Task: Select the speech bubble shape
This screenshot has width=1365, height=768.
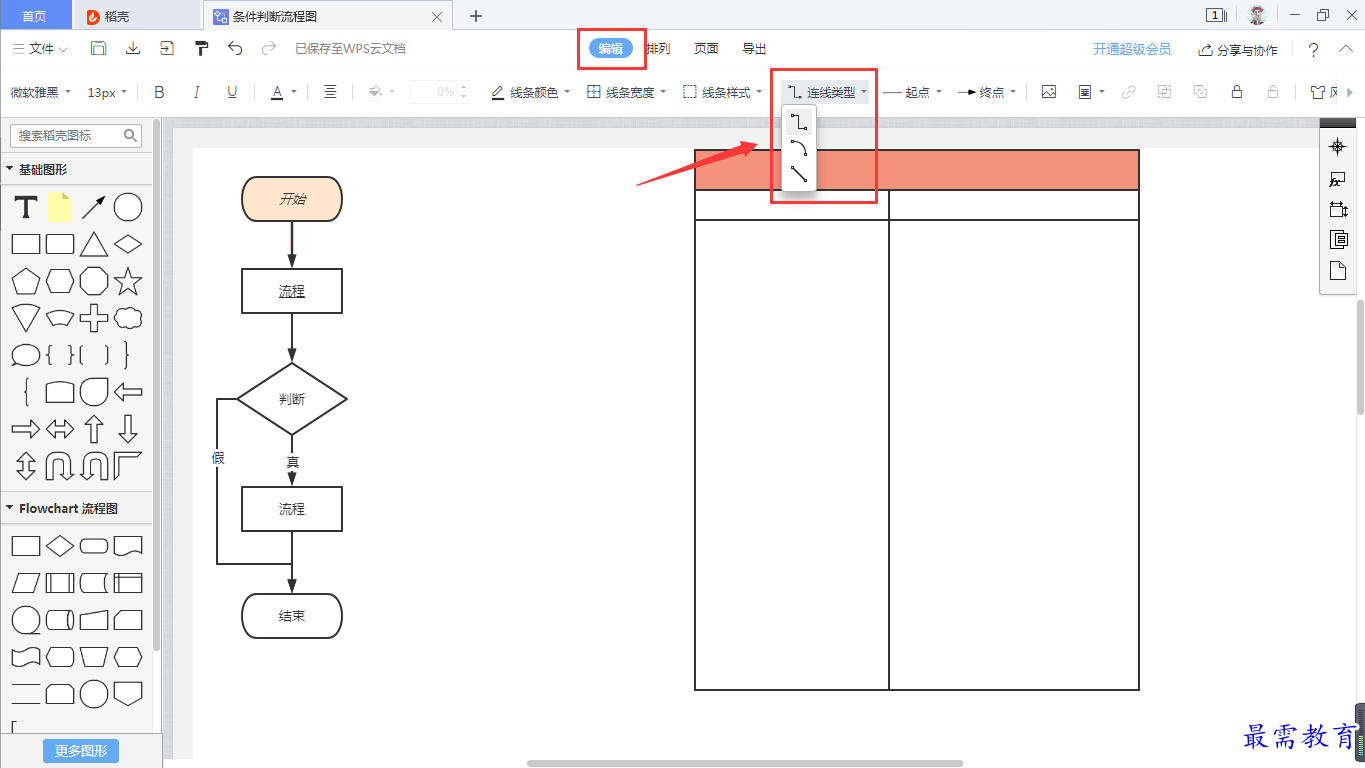Action: click(x=26, y=355)
